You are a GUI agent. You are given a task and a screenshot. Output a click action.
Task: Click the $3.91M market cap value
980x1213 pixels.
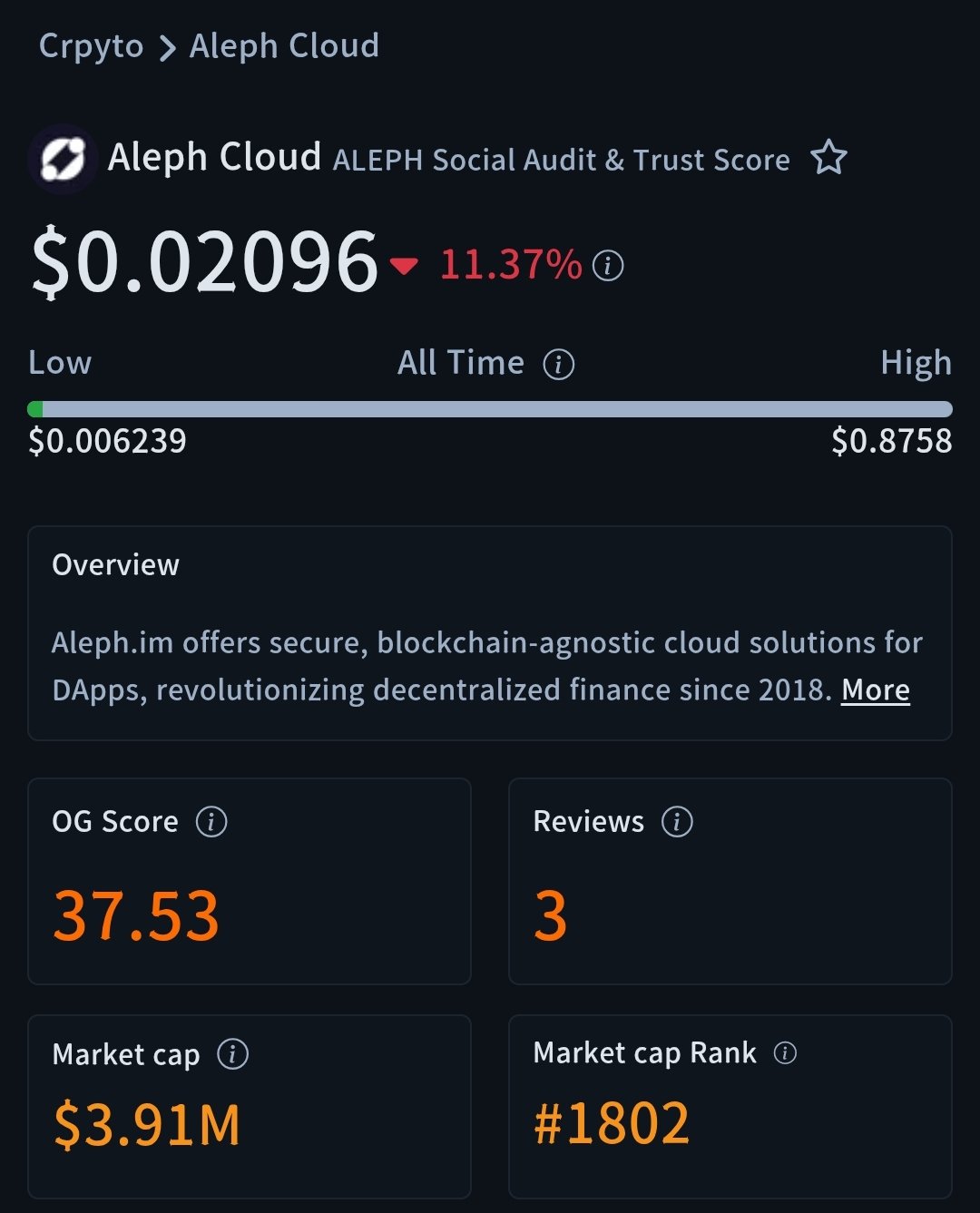tap(147, 1125)
